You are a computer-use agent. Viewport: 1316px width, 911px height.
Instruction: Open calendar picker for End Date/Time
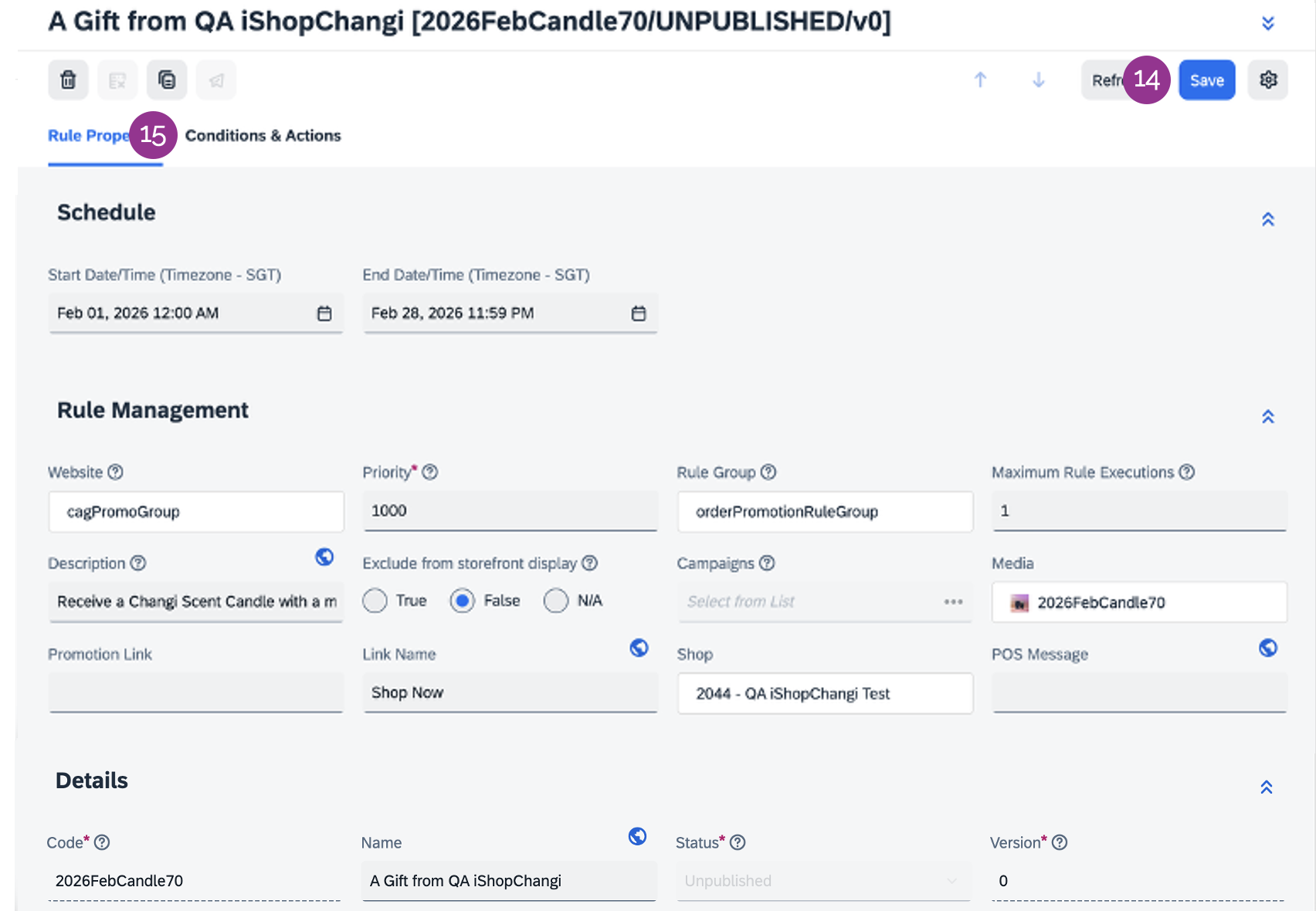point(639,313)
